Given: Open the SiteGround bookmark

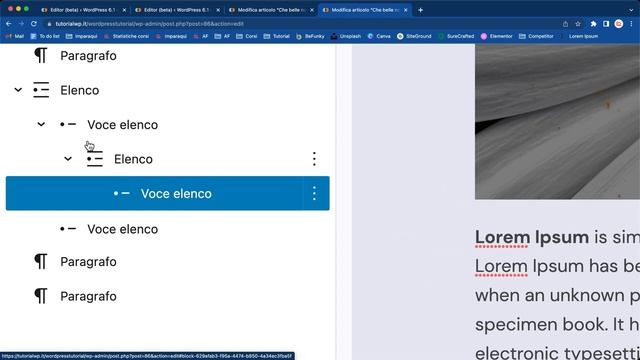Looking at the screenshot, I should coord(414,36).
